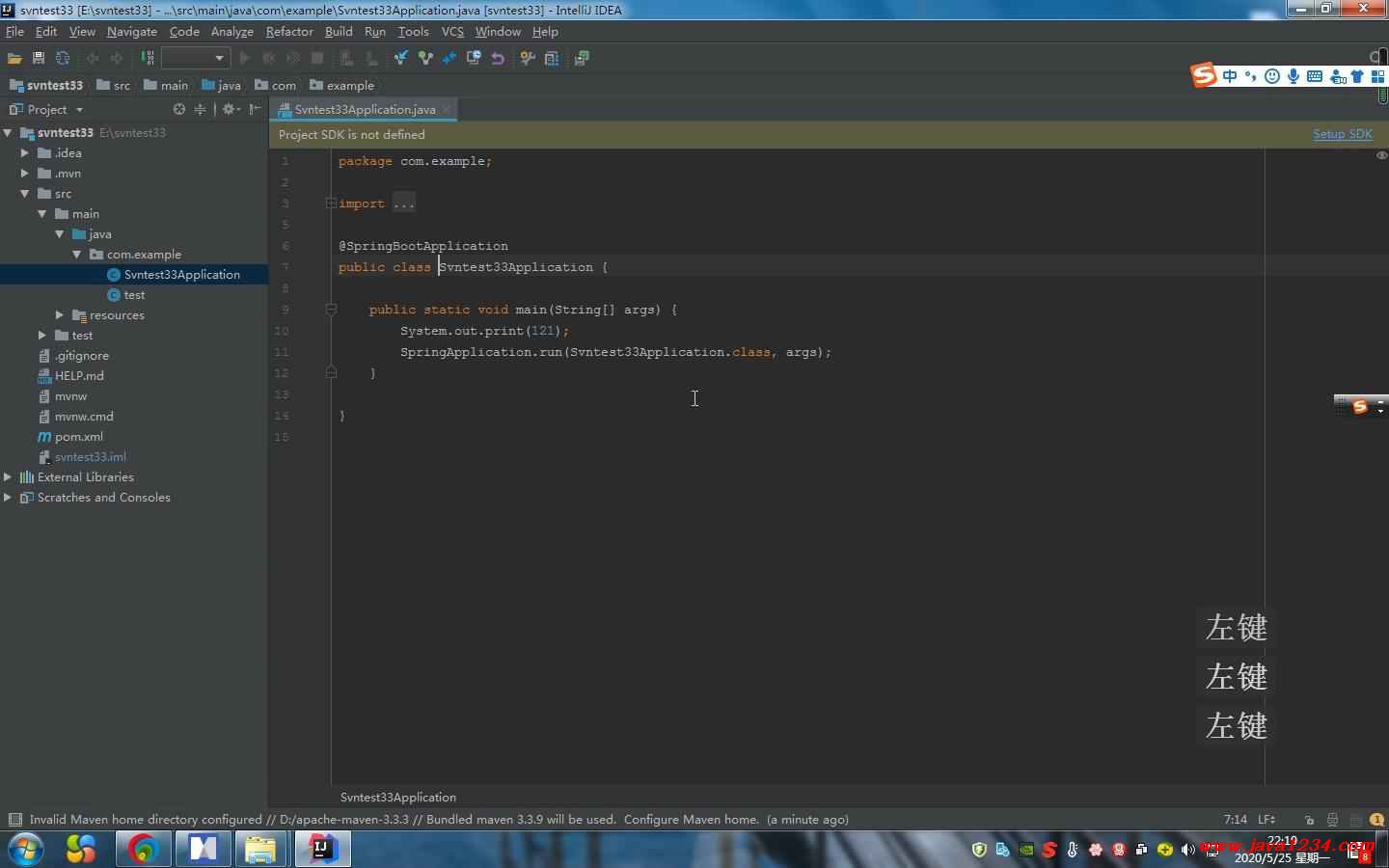Open the Analyze menu
This screenshot has height=868, width=1389.
(x=232, y=32)
